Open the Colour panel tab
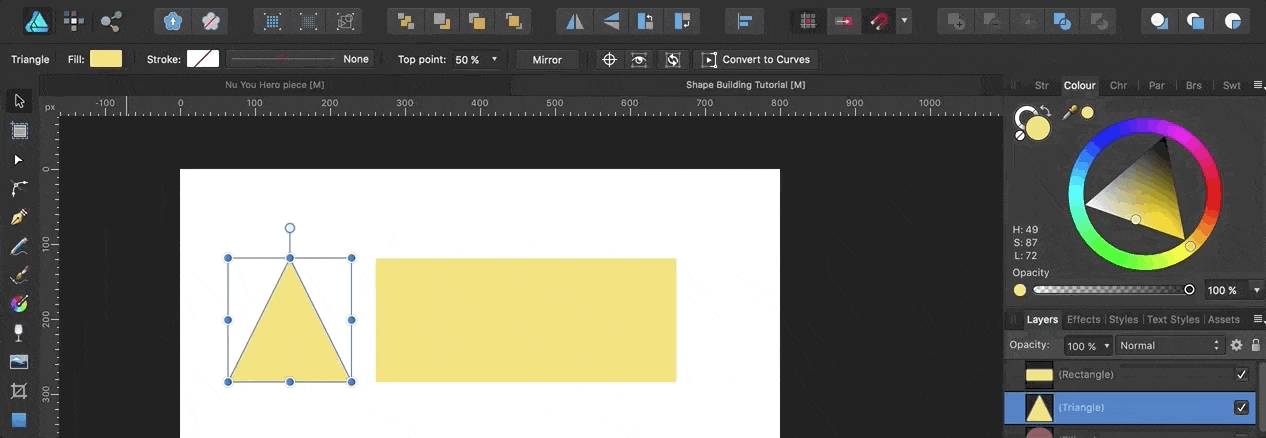 [1080, 86]
